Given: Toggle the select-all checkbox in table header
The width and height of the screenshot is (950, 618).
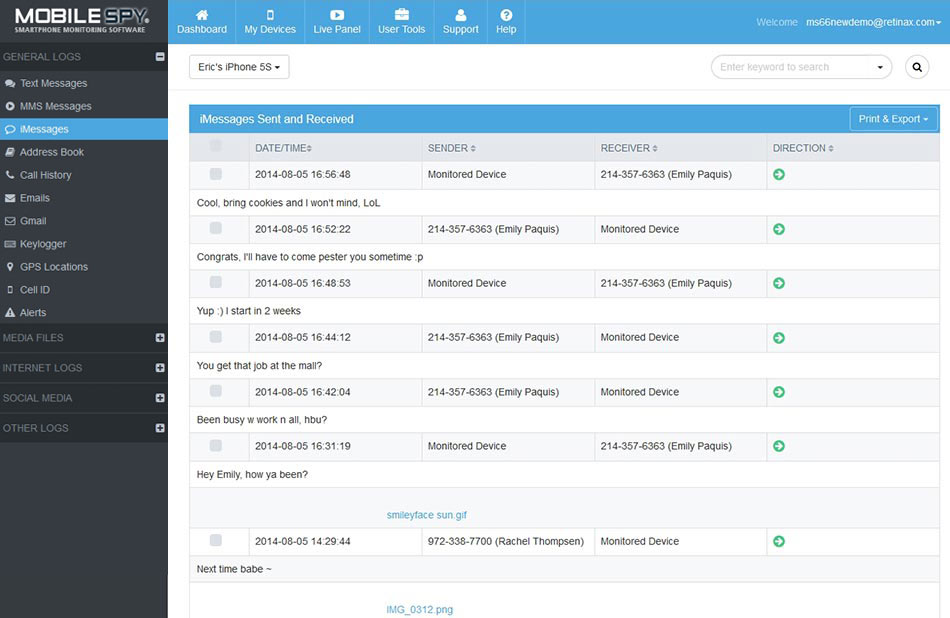Looking at the screenshot, I should point(216,147).
